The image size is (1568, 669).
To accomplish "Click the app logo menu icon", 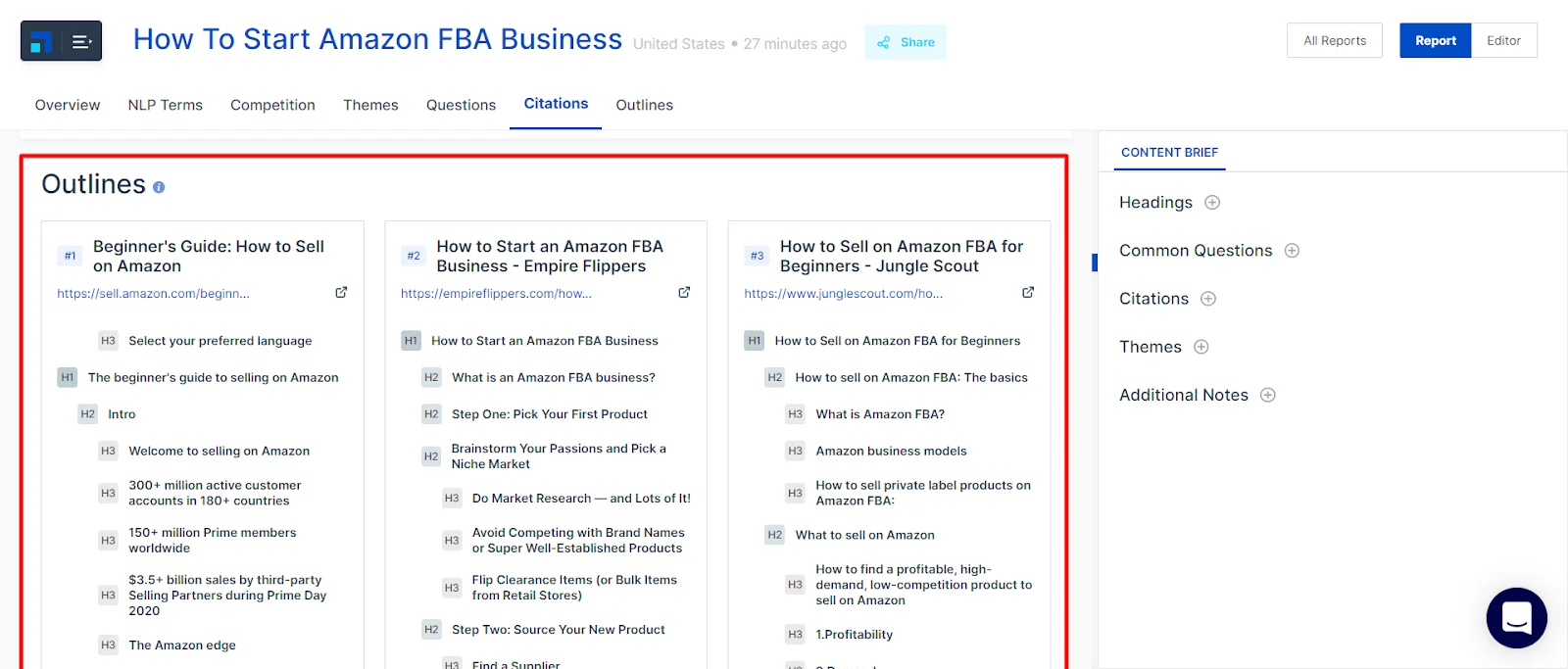I will (x=61, y=41).
